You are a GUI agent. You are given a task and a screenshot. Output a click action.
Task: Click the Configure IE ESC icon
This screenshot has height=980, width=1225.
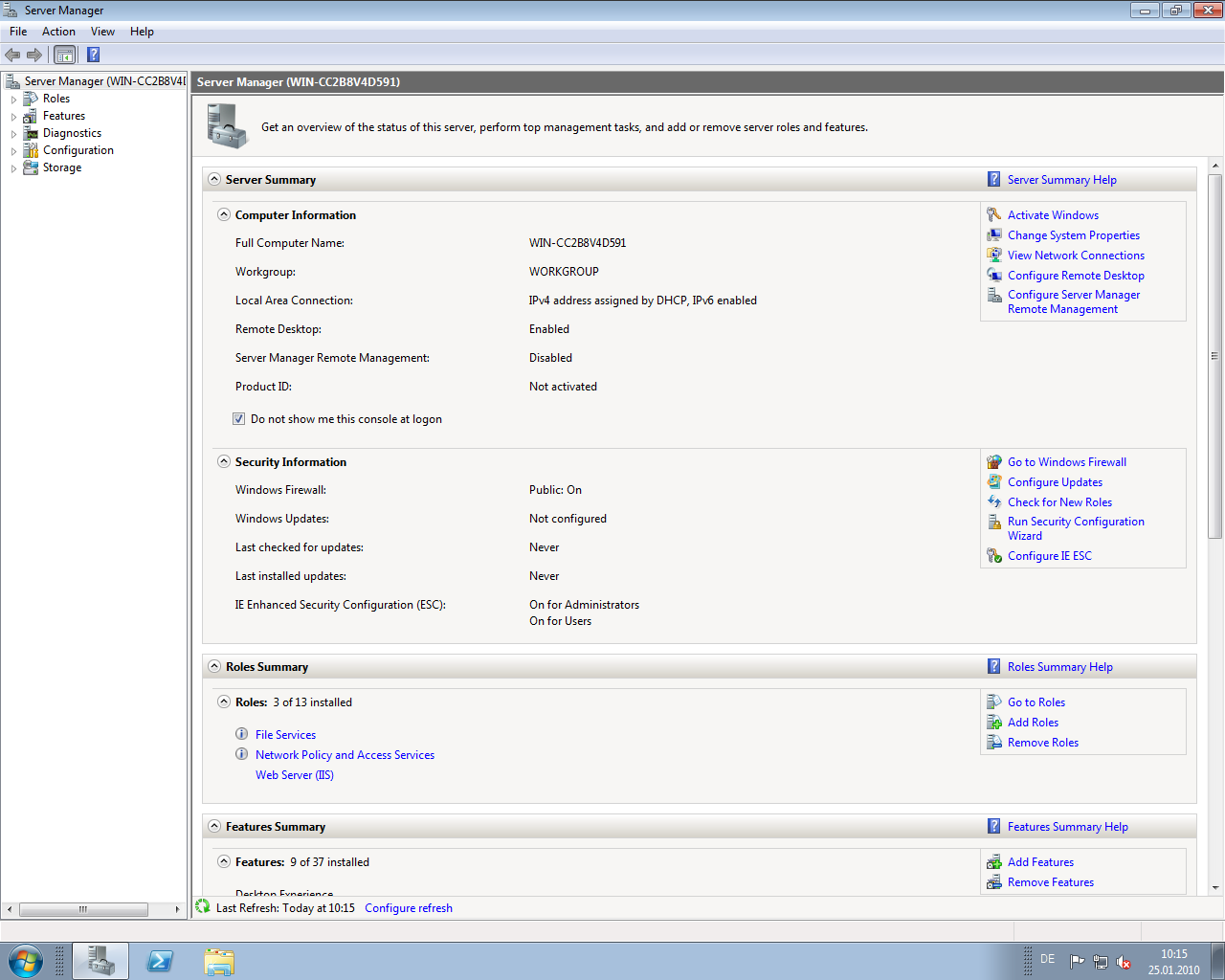point(994,556)
